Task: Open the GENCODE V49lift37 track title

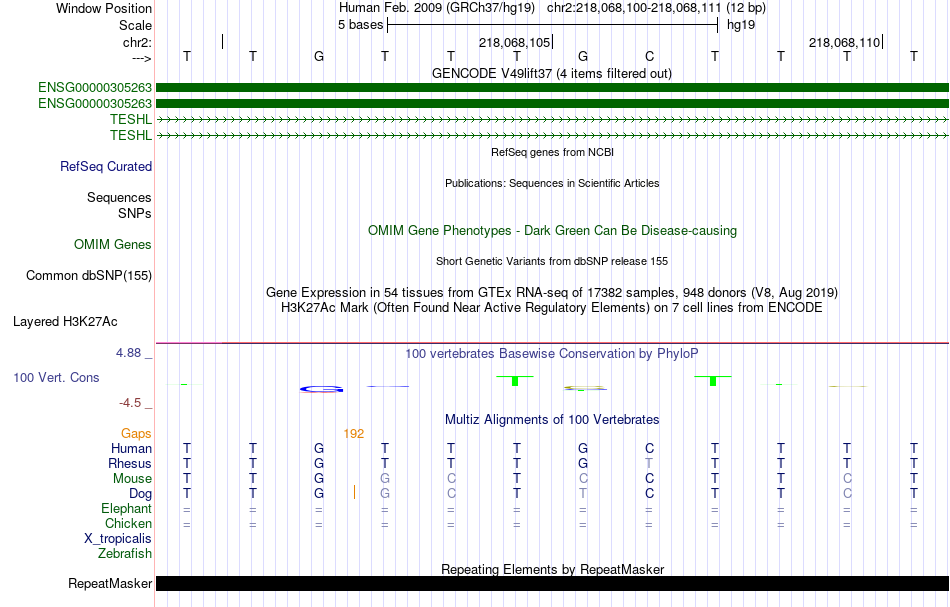Action: pos(552,73)
